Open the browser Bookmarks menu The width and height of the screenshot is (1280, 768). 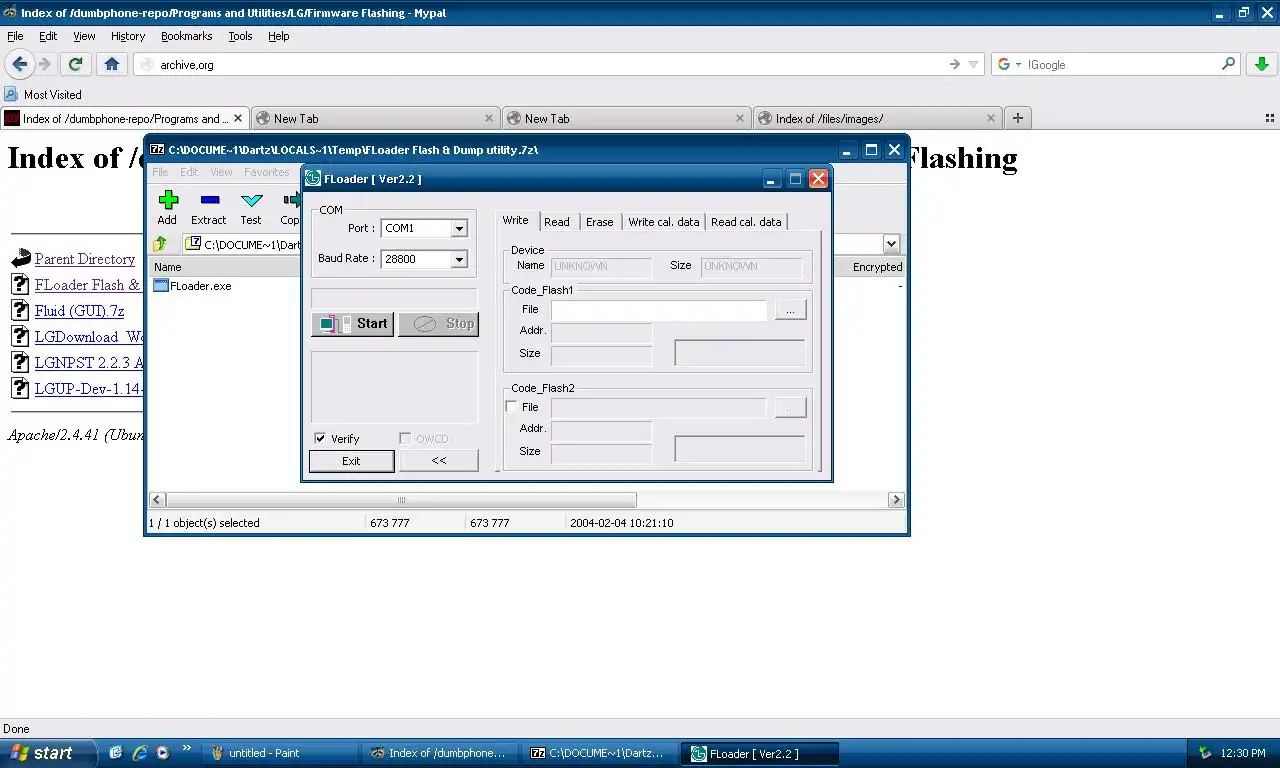186,36
